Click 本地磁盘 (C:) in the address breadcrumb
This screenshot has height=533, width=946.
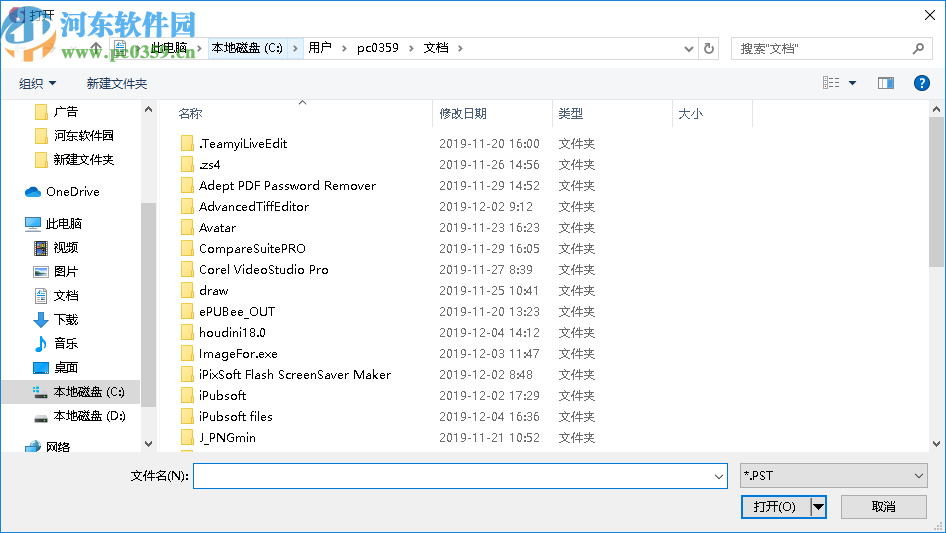click(x=247, y=48)
